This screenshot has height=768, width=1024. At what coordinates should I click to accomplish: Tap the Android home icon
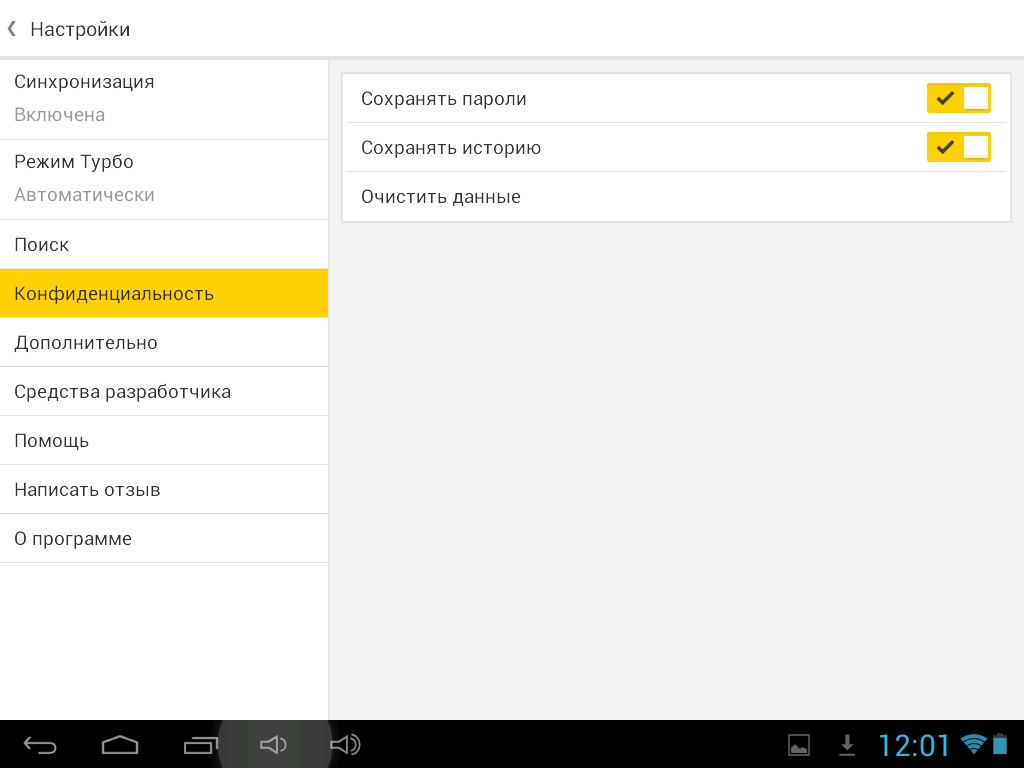(120, 744)
